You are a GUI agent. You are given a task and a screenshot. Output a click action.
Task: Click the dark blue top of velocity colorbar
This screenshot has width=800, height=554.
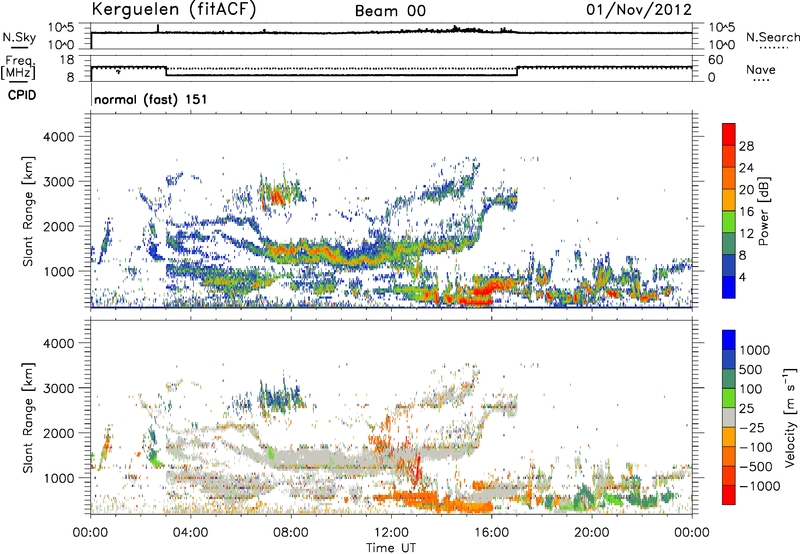point(729,340)
